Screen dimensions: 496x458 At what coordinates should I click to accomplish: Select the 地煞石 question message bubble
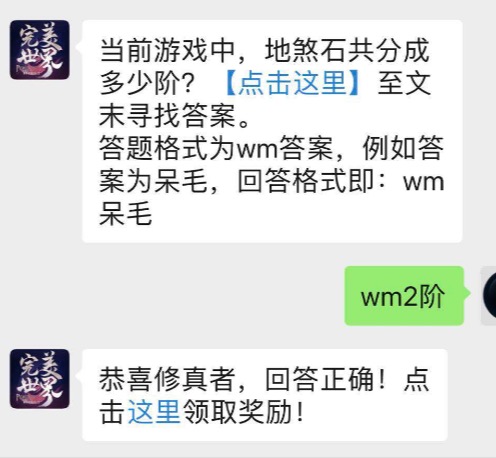tap(272, 131)
